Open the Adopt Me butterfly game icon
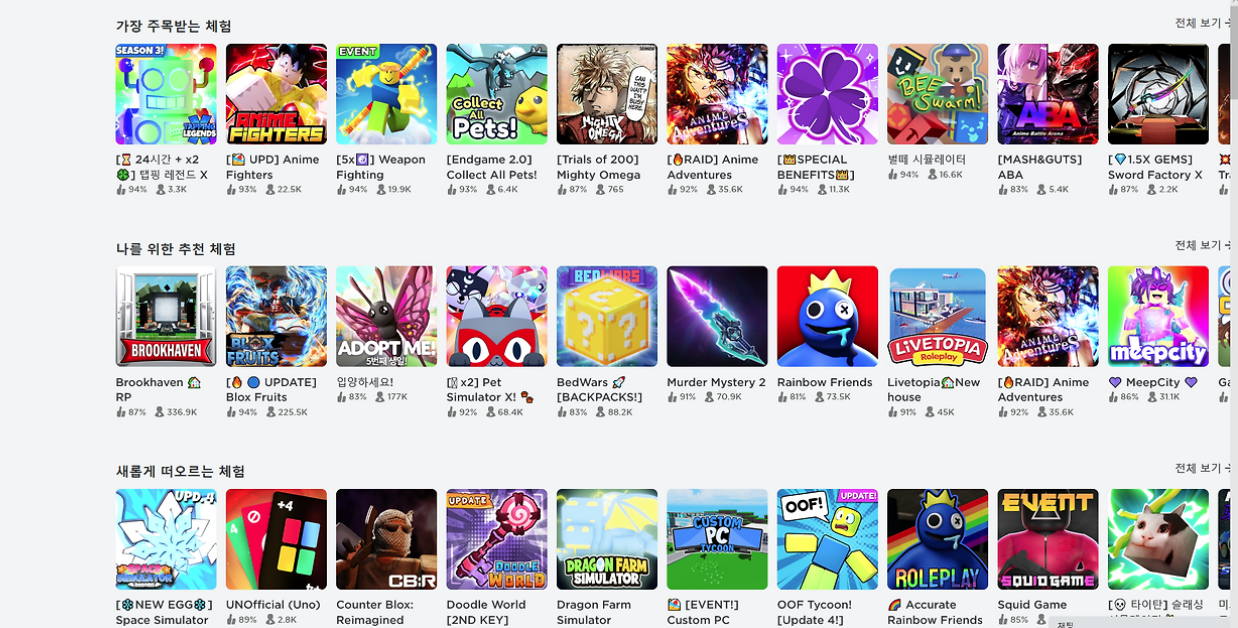 pyautogui.click(x=386, y=316)
